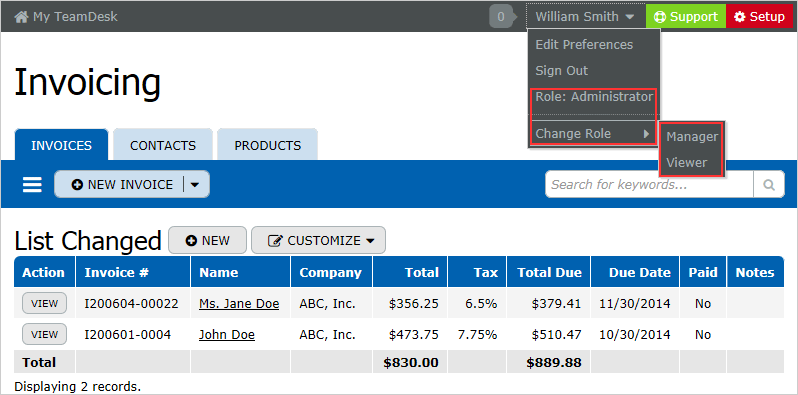Screen dimensions: 798x395
Task: Select Sign Out in the menu
Action: coord(561,71)
